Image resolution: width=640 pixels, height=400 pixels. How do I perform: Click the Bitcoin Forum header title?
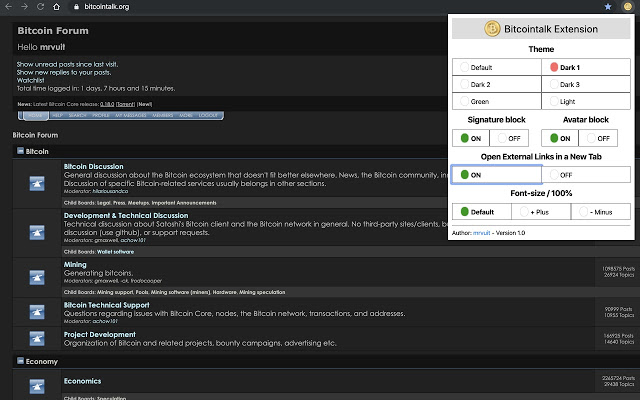click(x=53, y=31)
